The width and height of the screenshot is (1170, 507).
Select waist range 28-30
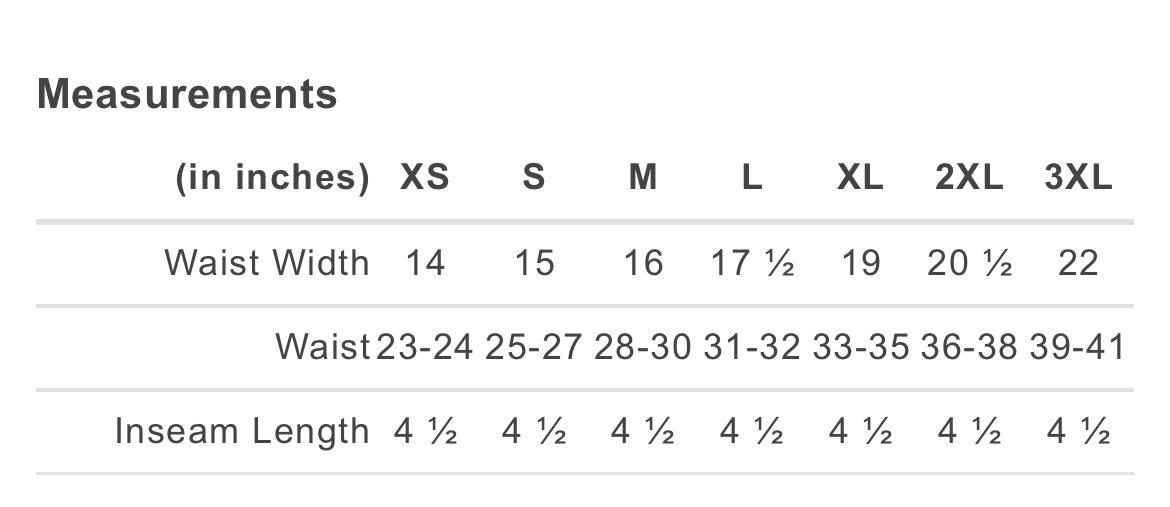pyautogui.click(x=643, y=347)
